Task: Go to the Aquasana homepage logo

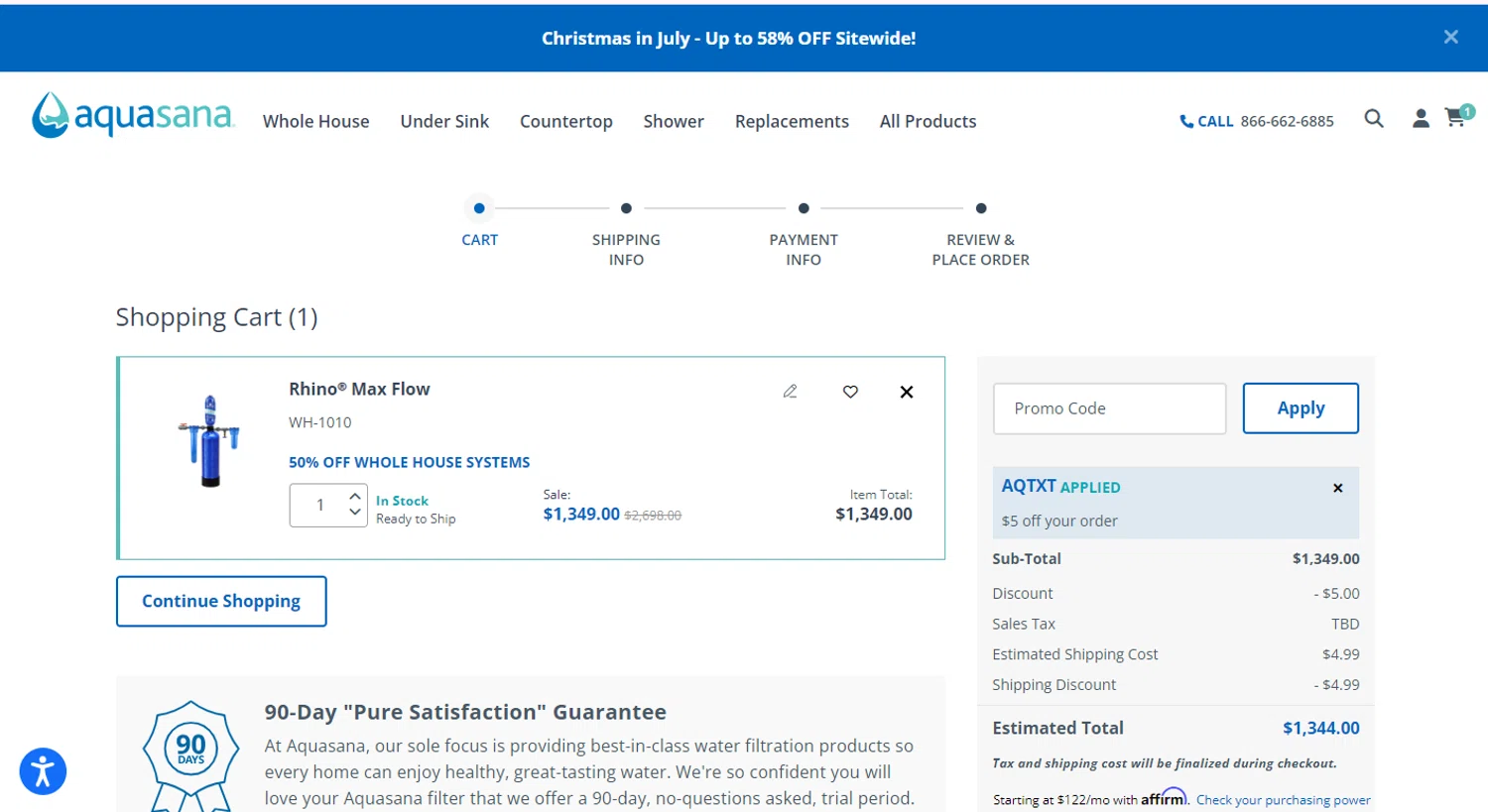Action: (133, 116)
